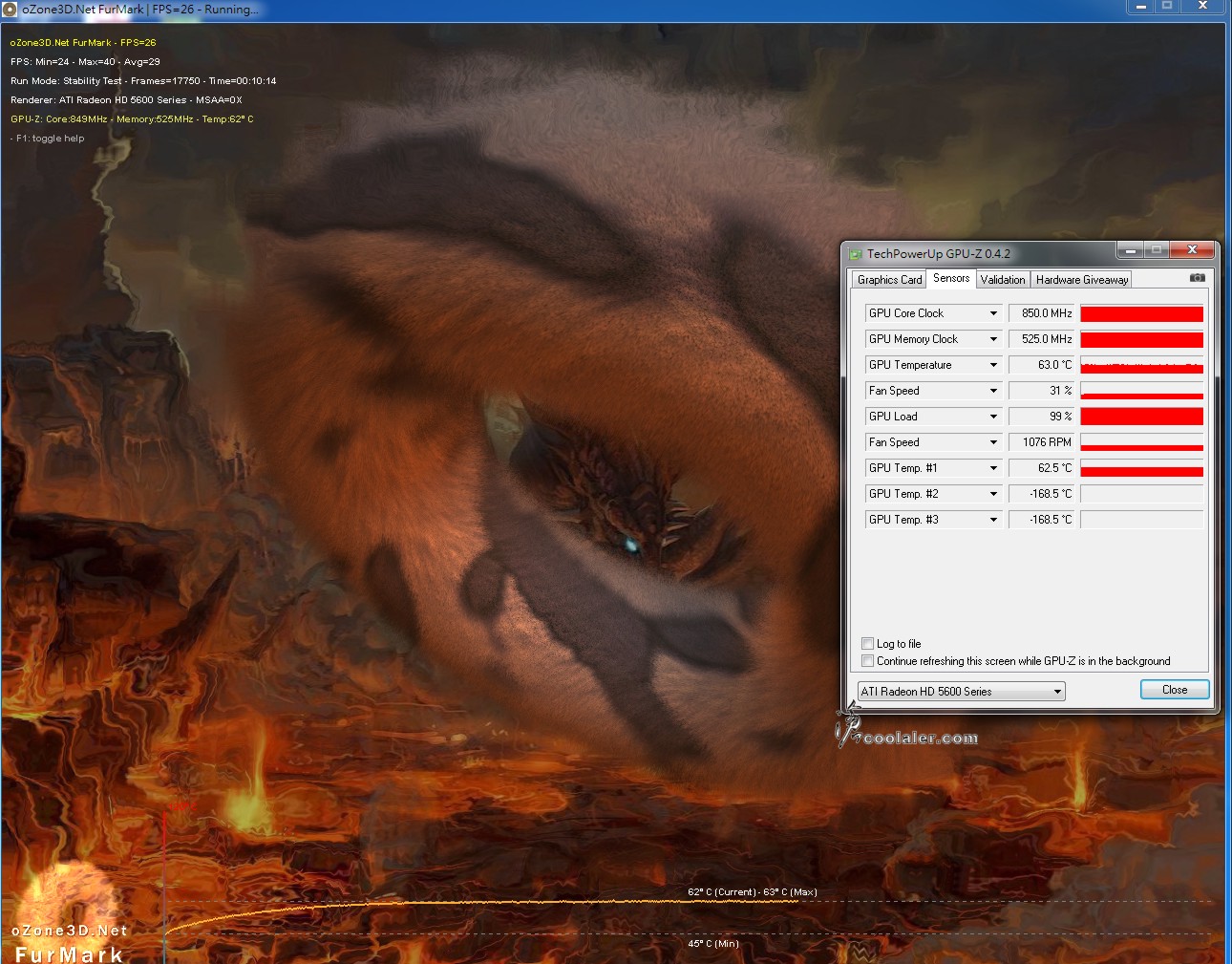Expand the GPU Core Clock dropdown
Screen dimensions: 1232x964
point(993,313)
